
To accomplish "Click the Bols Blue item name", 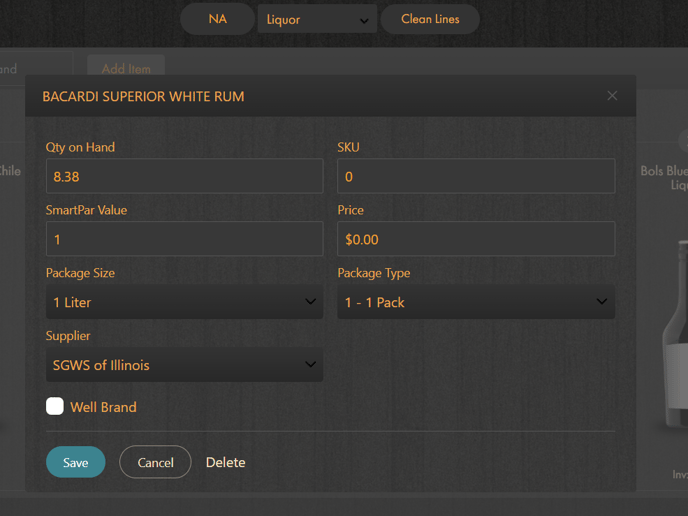I will (x=664, y=177).
